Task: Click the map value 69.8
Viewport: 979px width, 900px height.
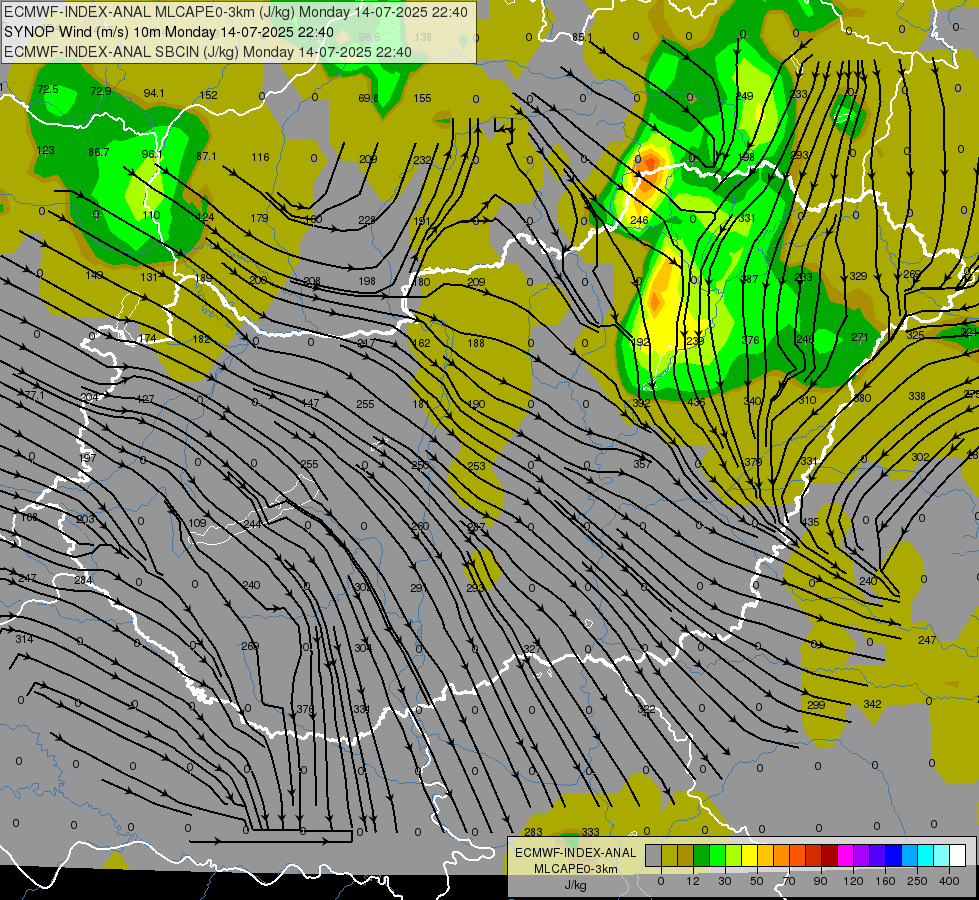Action: 368,98
